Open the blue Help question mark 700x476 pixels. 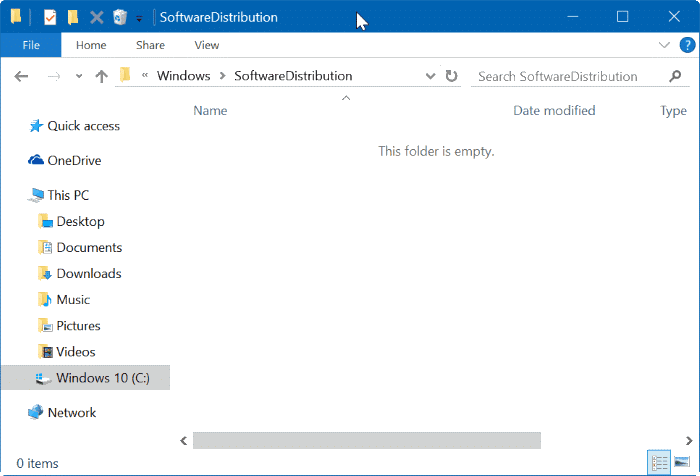687,45
